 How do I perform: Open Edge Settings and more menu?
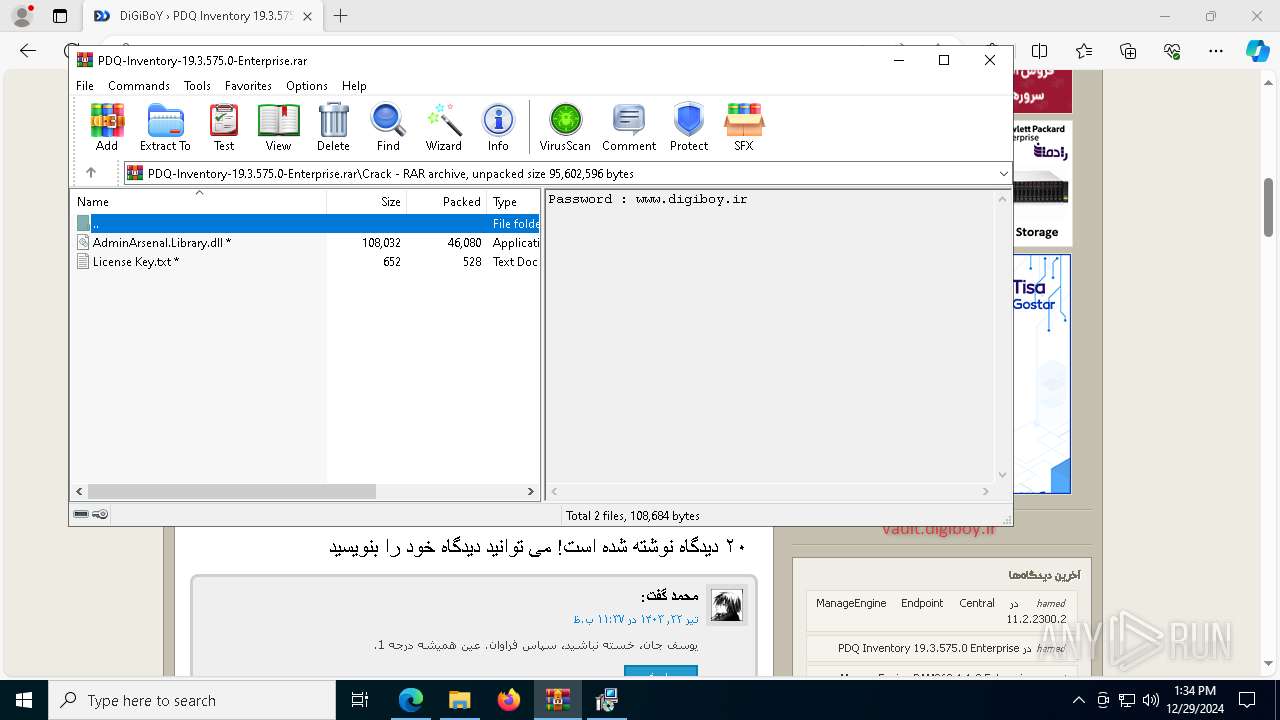coord(1216,51)
